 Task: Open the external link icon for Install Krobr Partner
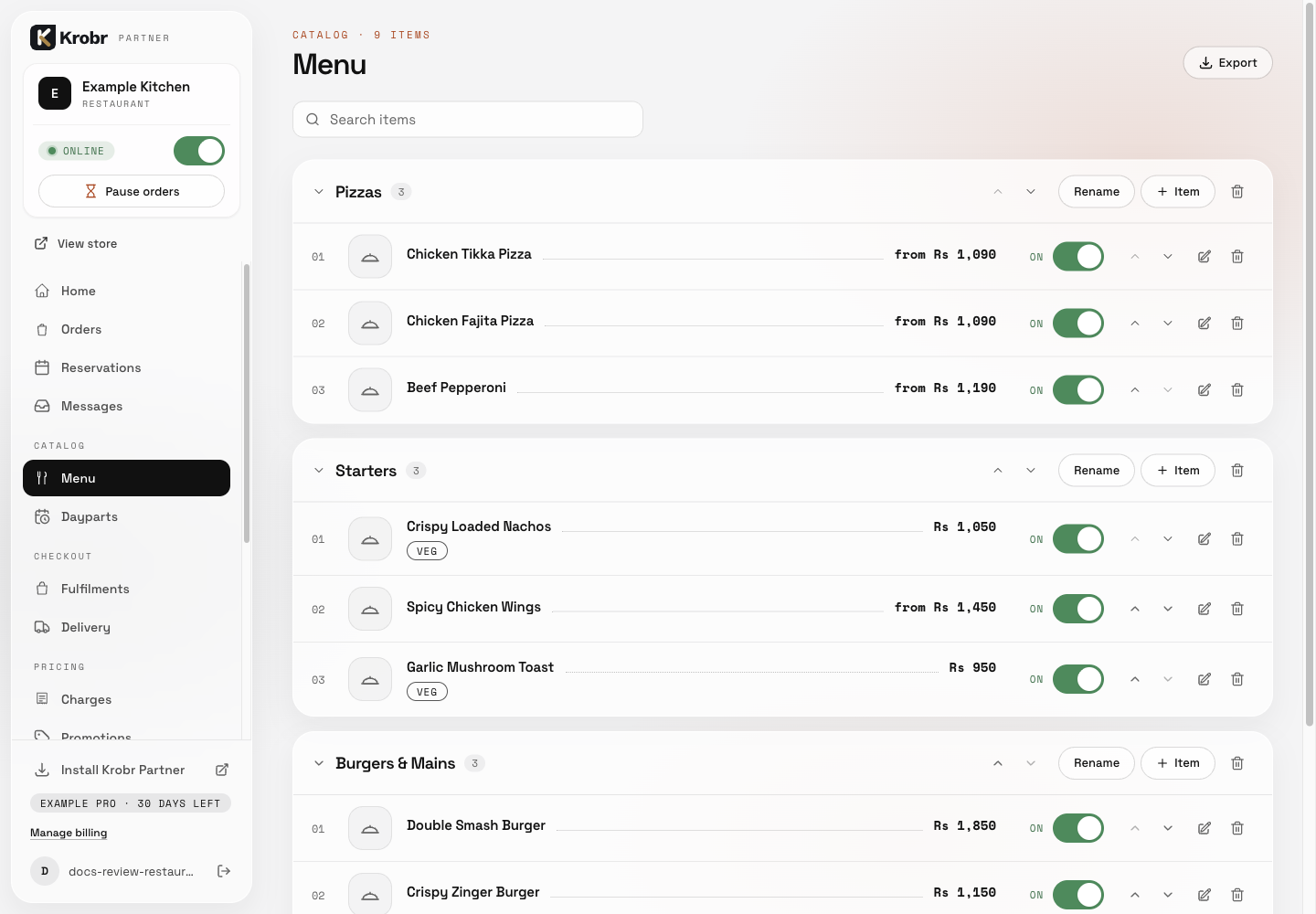pos(222,770)
